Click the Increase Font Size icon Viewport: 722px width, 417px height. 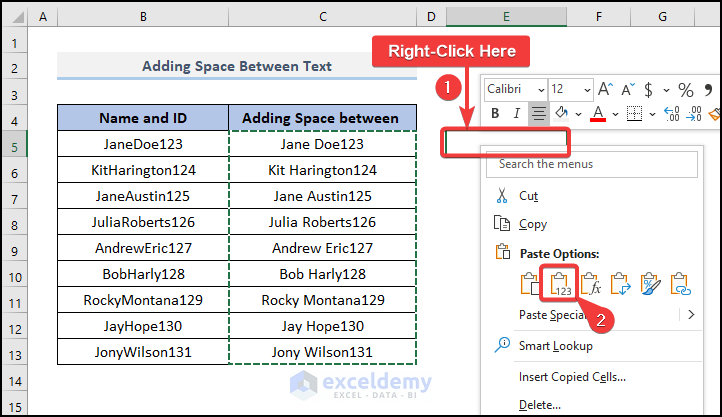pos(604,89)
